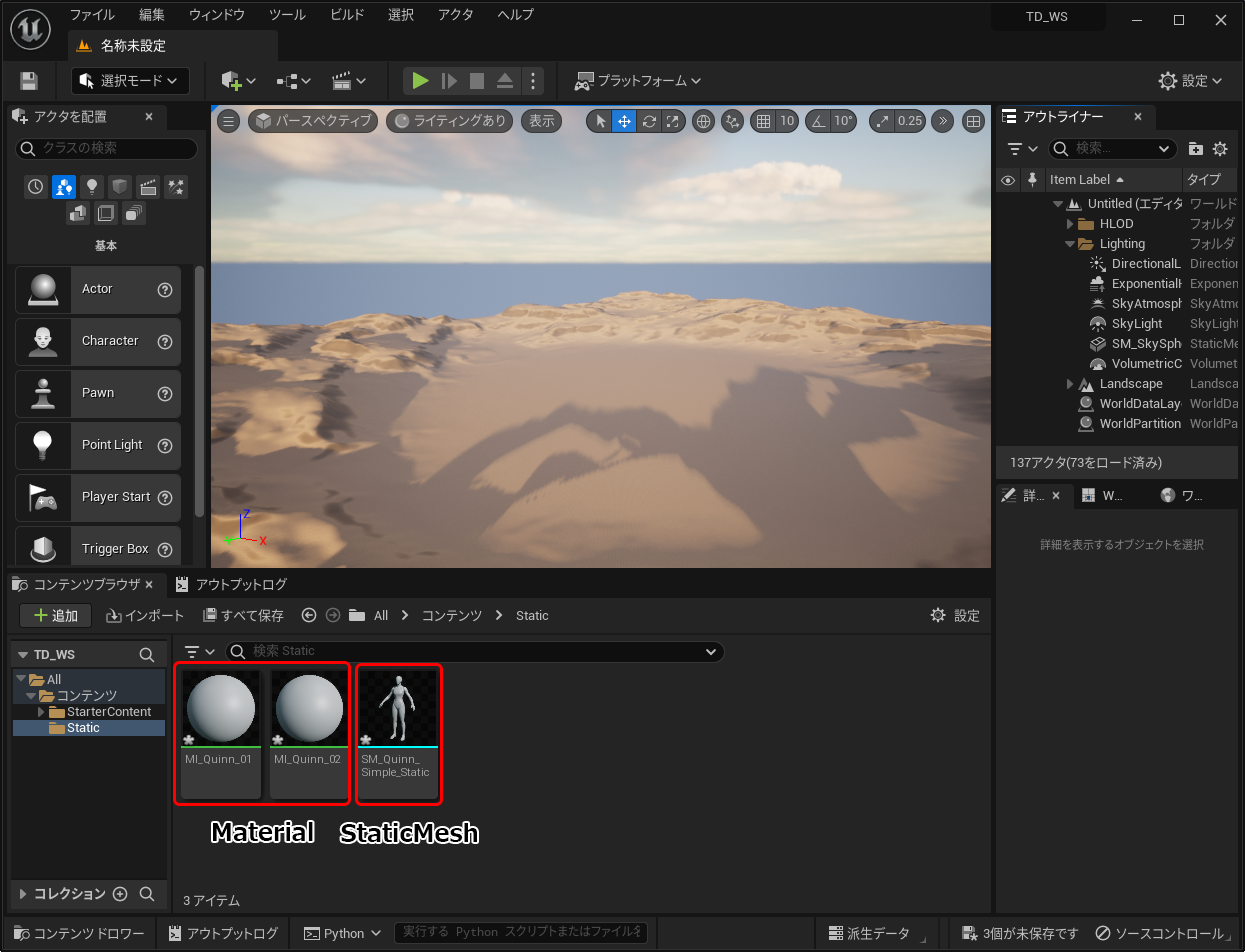
Task: Select the scale transform tool
Action: [x=673, y=121]
